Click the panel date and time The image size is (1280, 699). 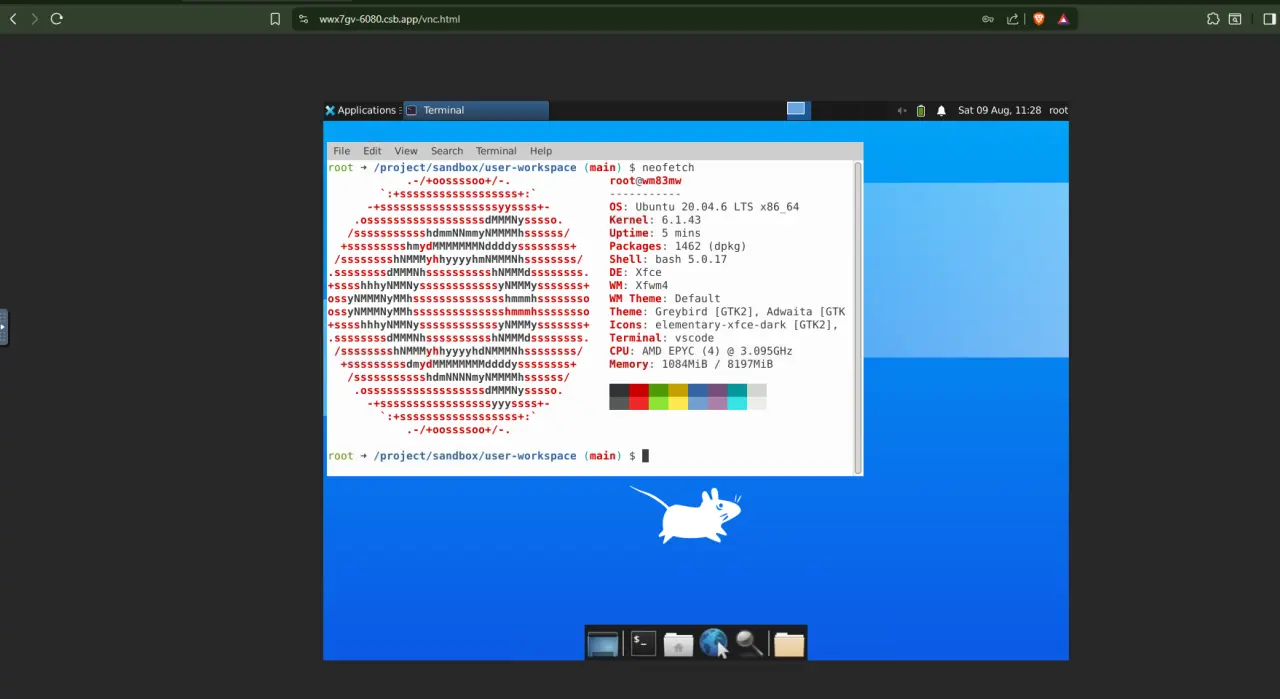(x=999, y=110)
